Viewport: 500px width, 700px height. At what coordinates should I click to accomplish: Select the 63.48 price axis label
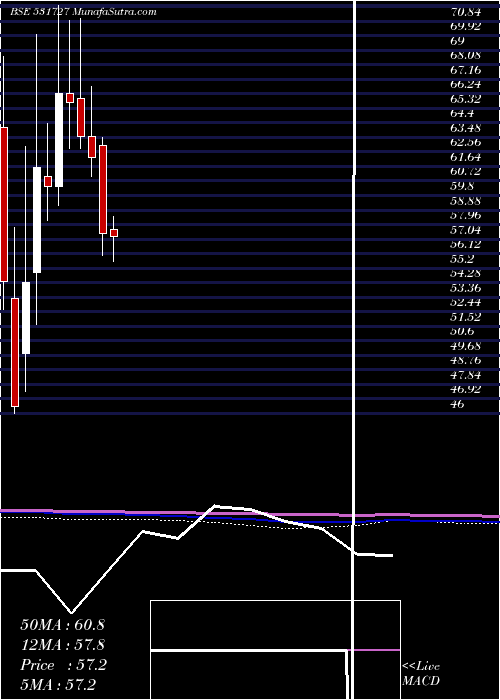pyautogui.click(x=466, y=128)
